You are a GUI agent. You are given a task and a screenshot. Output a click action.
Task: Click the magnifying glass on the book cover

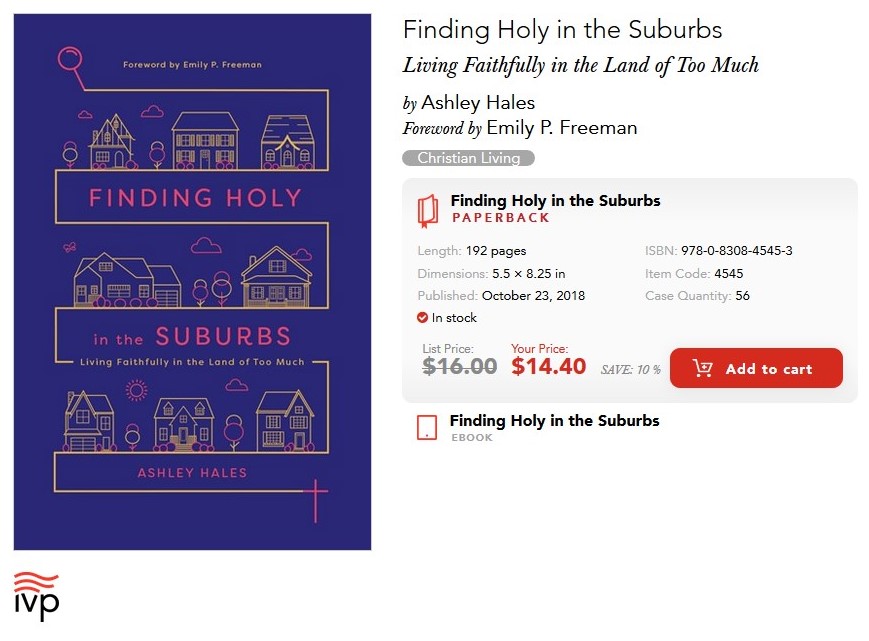(70, 59)
